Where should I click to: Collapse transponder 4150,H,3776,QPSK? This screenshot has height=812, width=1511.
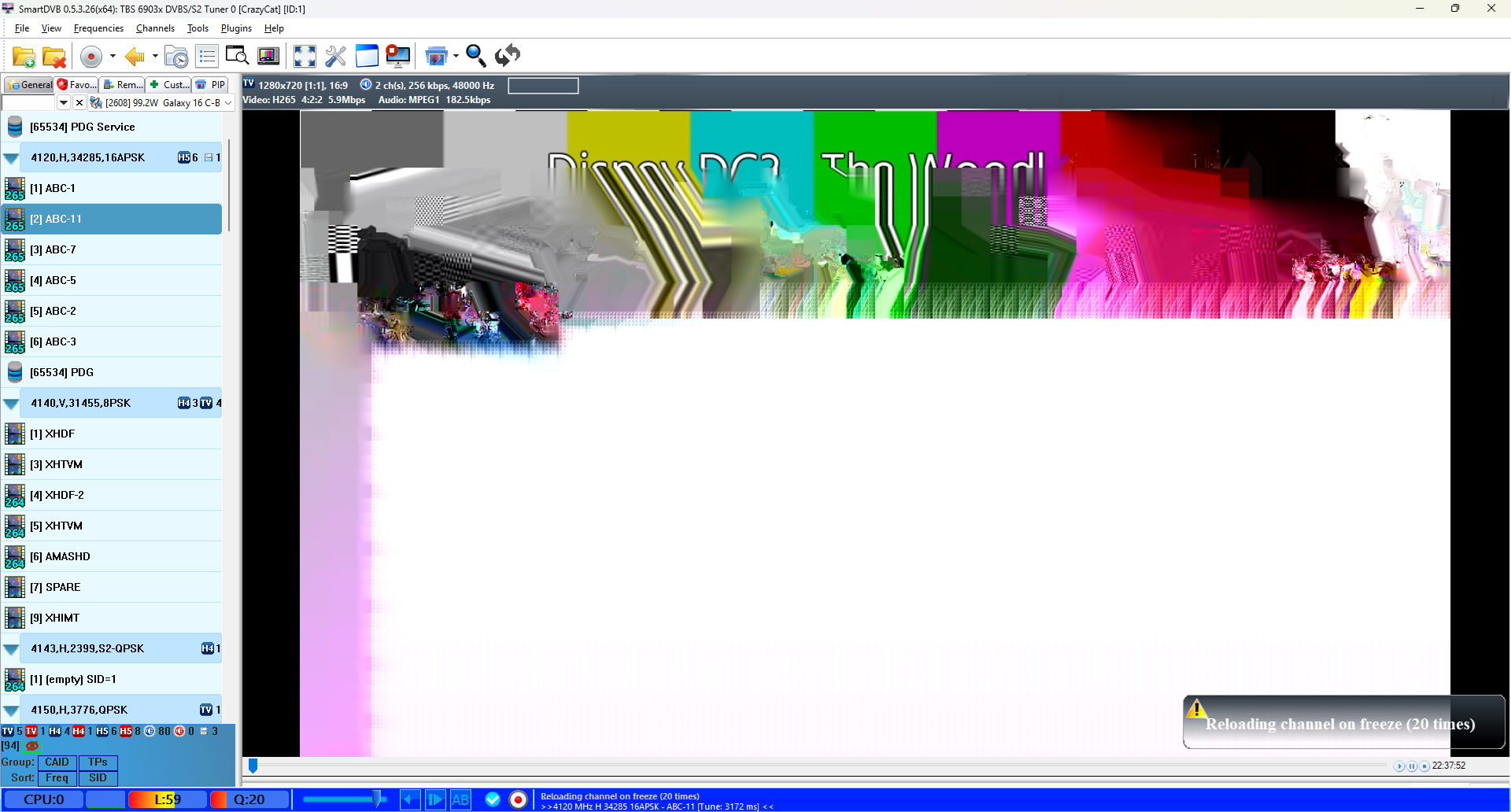[x=11, y=710]
